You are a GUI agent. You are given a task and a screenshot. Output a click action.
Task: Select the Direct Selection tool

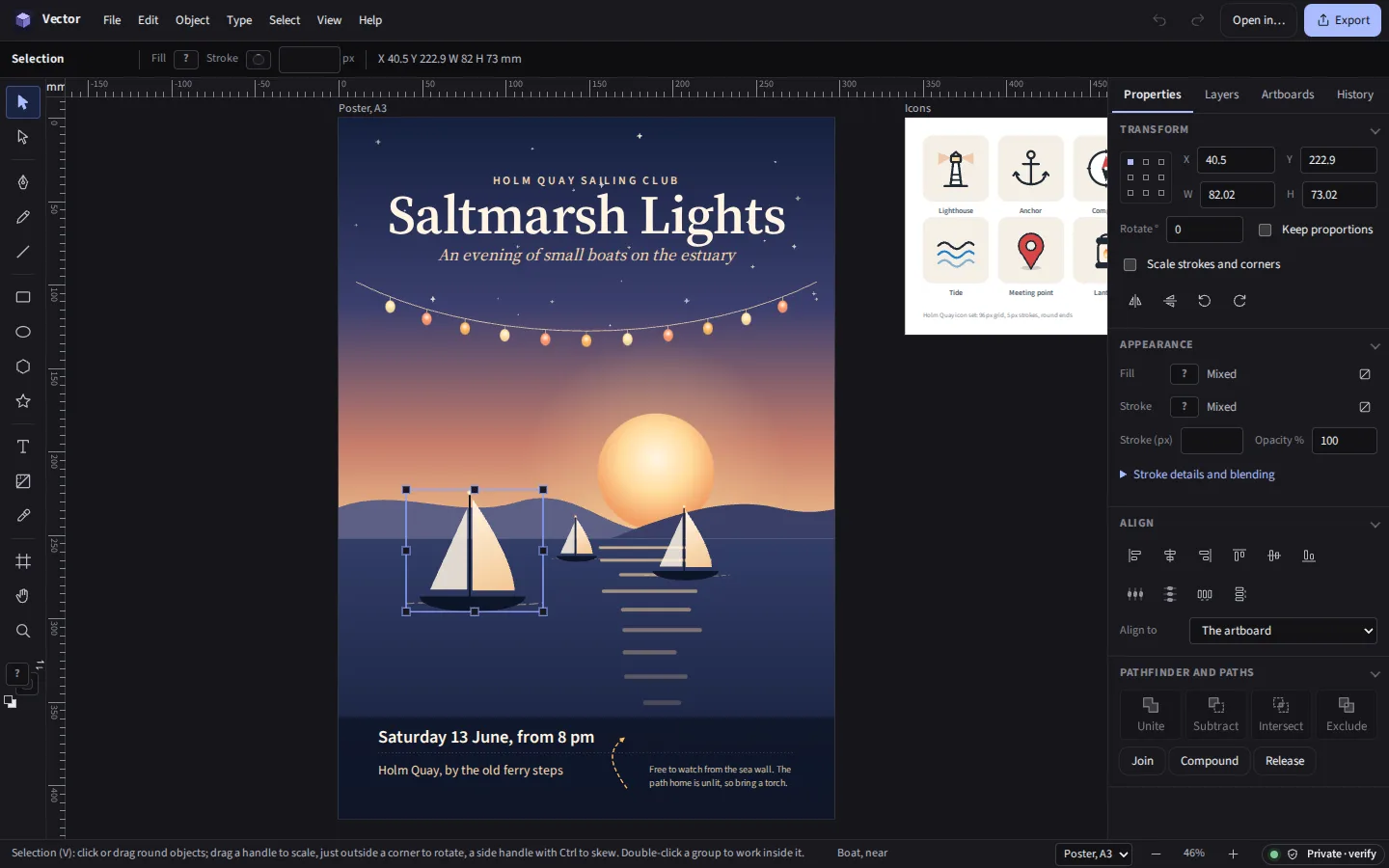pyautogui.click(x=23, y=137)
